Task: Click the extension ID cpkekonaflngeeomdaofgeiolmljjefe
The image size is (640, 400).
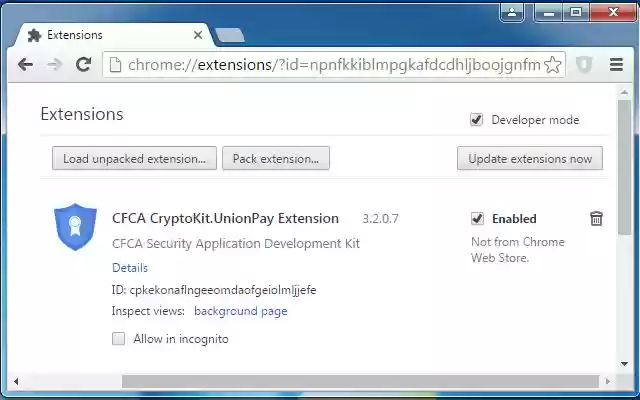Action: point(223,290)
